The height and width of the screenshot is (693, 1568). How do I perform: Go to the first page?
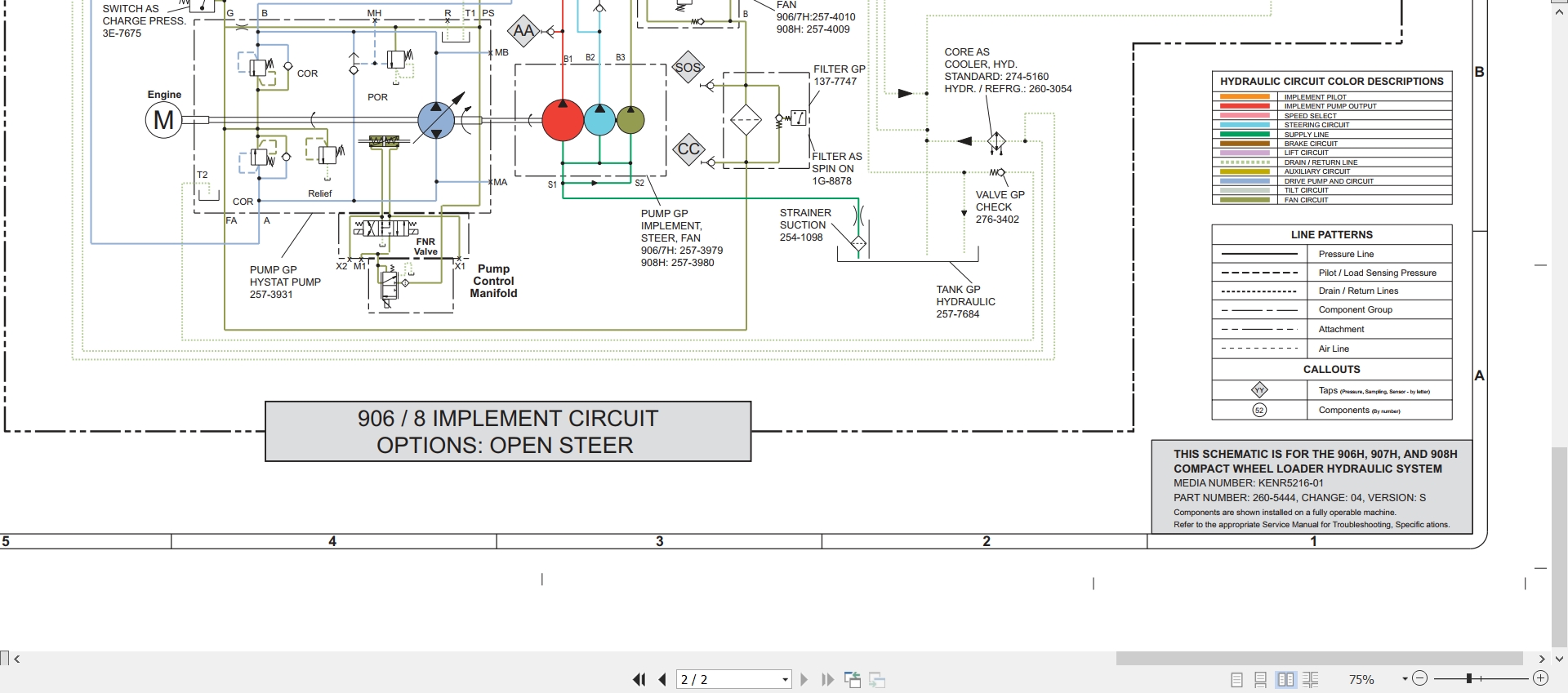pyautogui.click(x=639, y=679)
